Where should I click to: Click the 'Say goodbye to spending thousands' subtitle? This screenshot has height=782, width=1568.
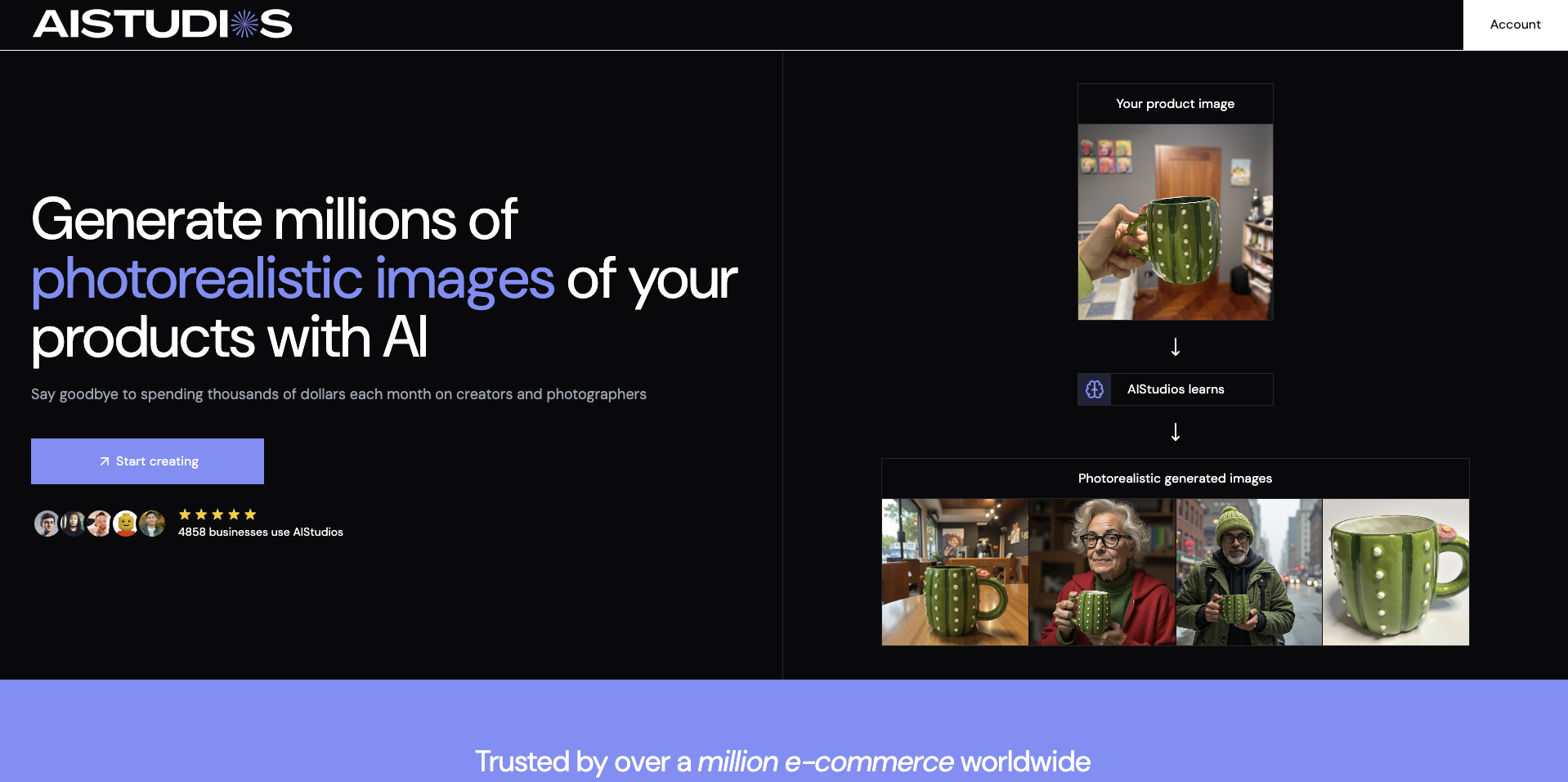pyautogui.click(x=338, y=394)
